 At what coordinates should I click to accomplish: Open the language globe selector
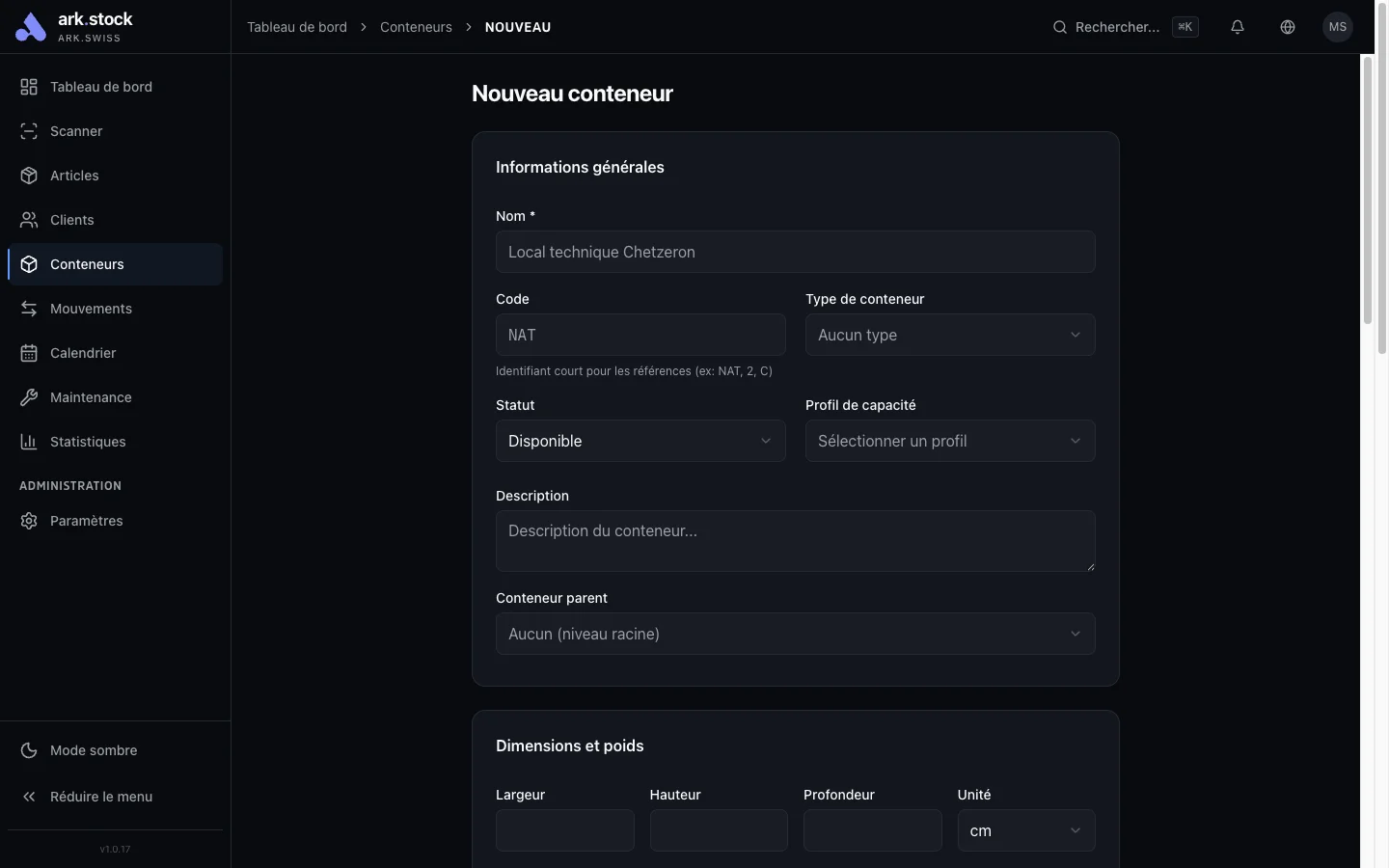(x=1288, y=27)
